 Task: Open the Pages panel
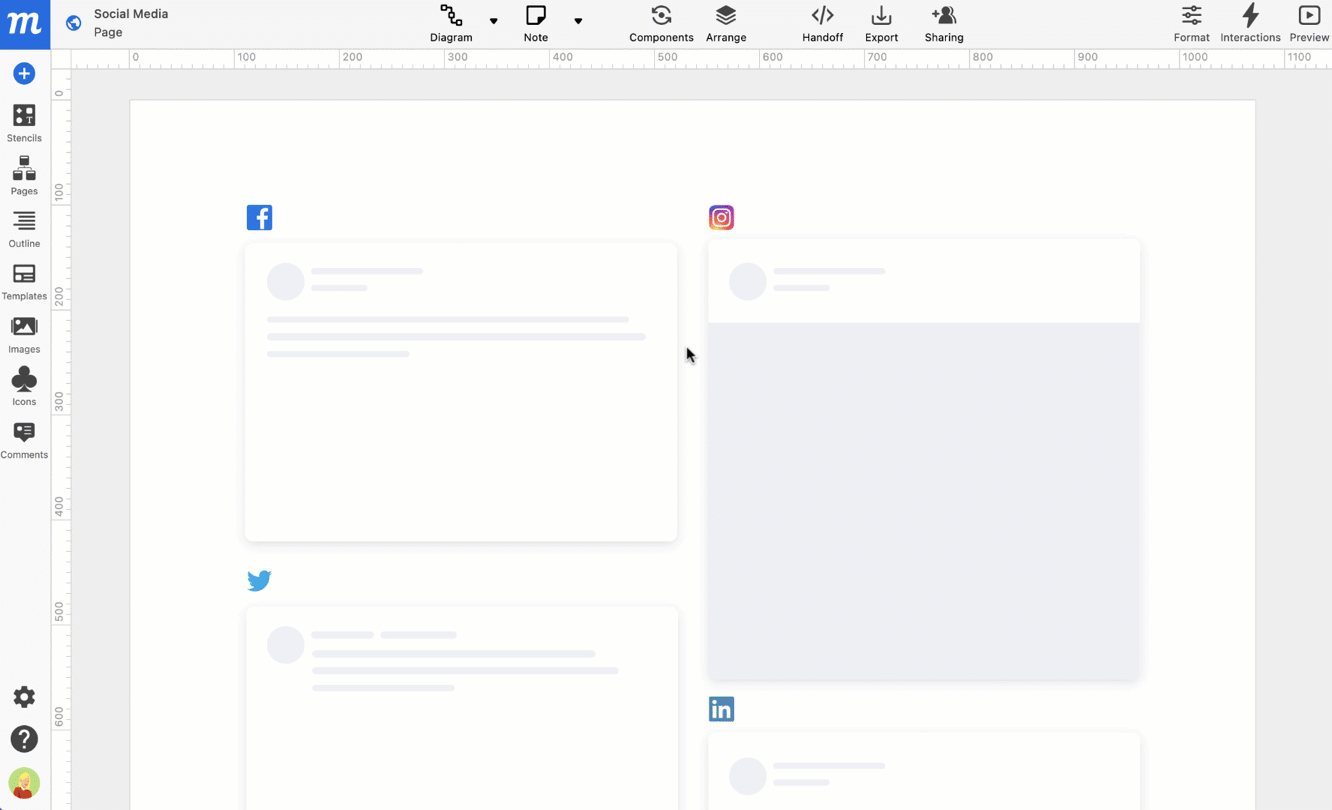(24, 176)
